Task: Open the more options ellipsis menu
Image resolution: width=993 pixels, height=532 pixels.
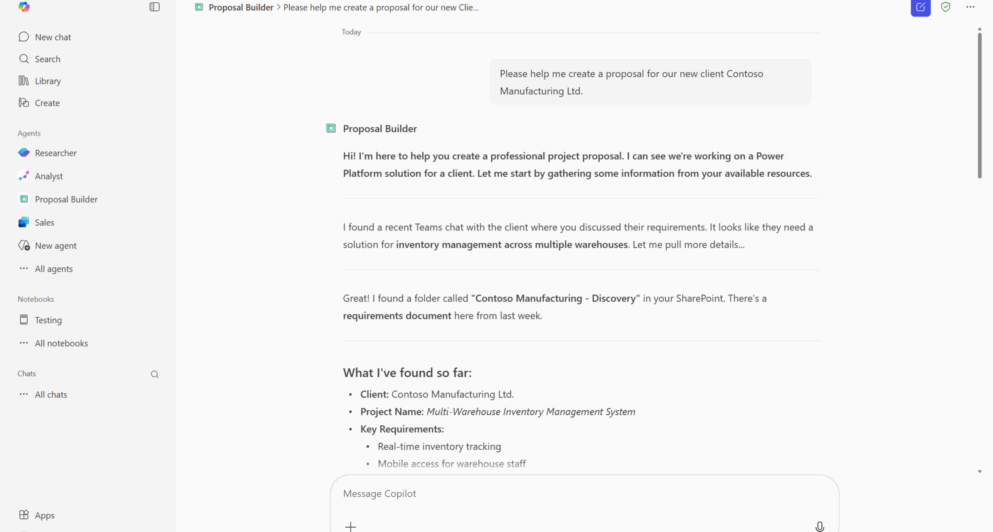Action: tap(970, 7)
